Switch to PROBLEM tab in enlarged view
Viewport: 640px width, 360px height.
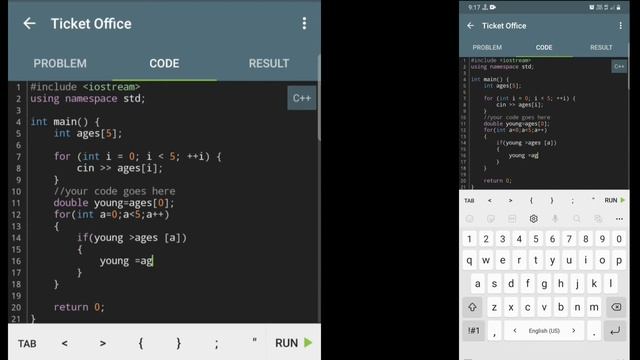pyautogui.click(x=60, y=64)
